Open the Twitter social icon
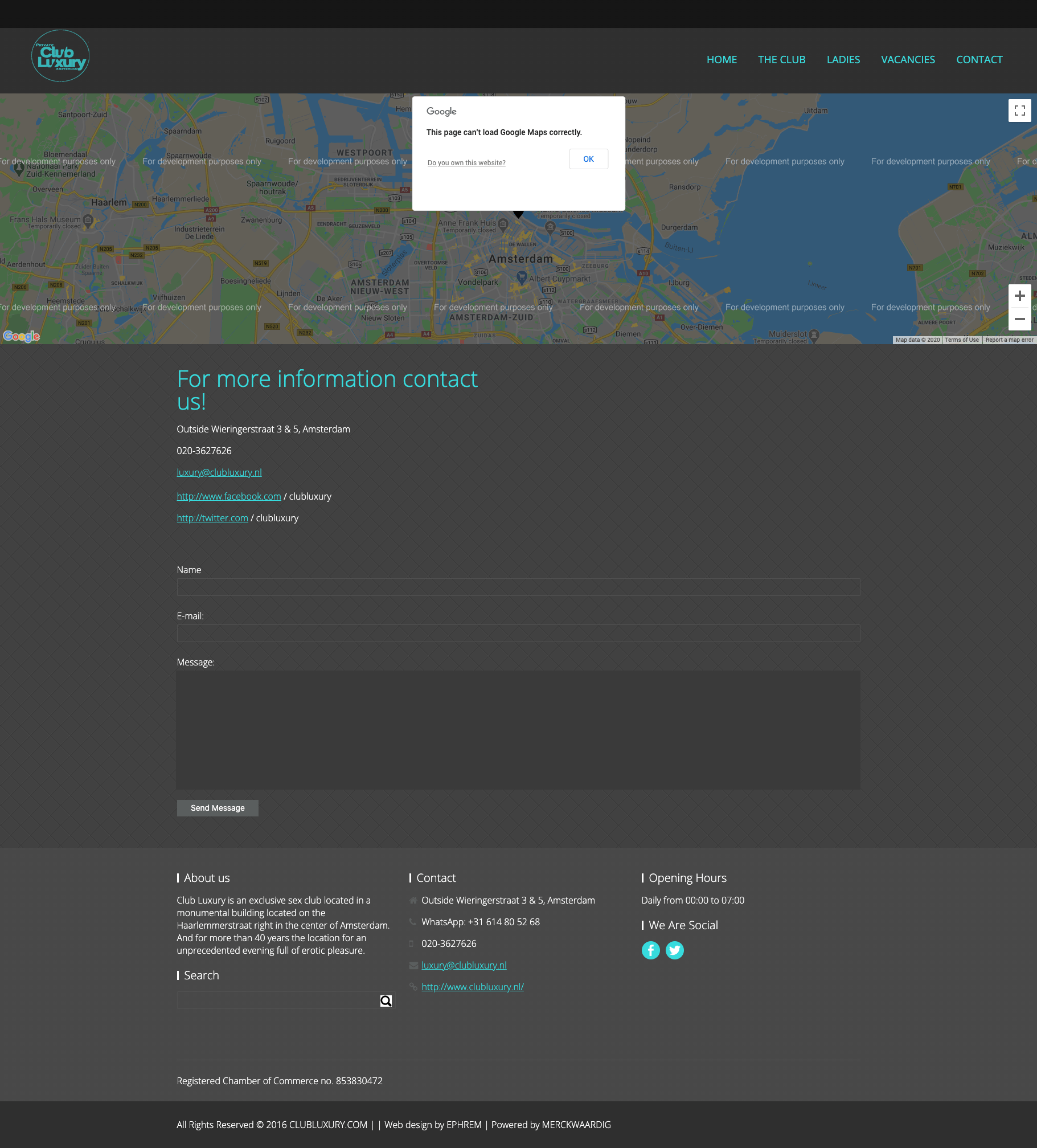 pyautogui.click(x=674, y=950)
